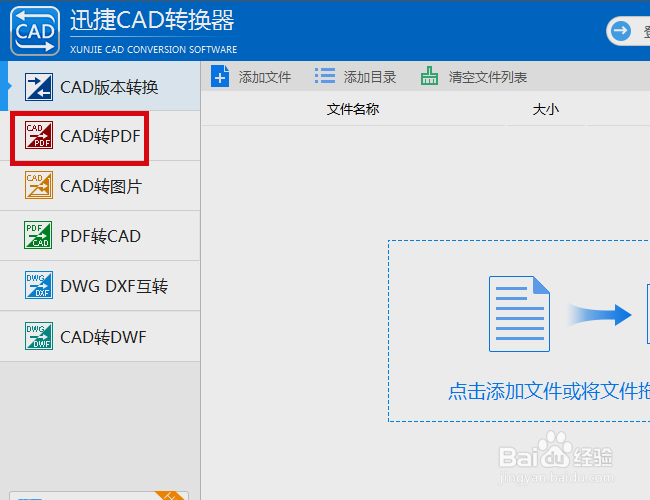Click the XUNJIE CAD CONVERSION SOFTWARE subtitle
650x500 pixels.
click(153, 49)
